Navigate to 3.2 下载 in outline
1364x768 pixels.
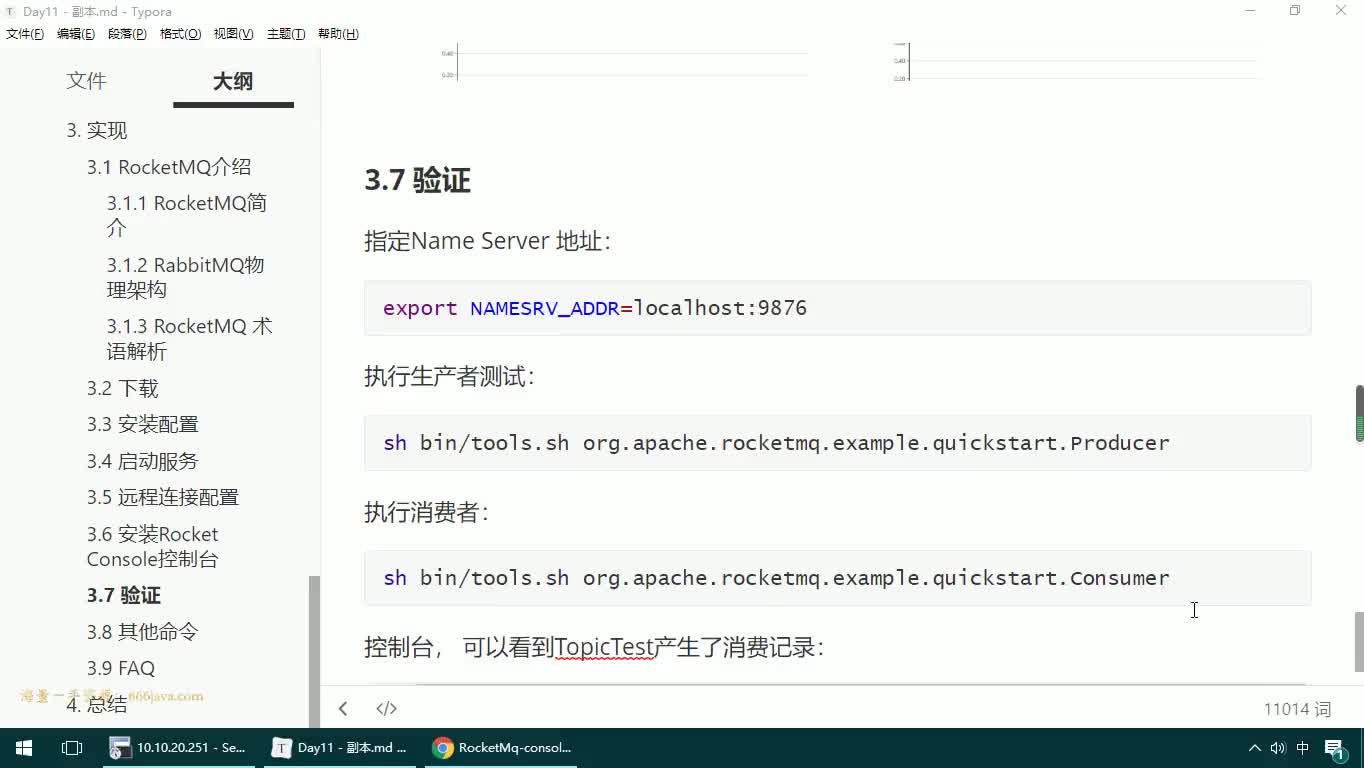coord(122,388)
